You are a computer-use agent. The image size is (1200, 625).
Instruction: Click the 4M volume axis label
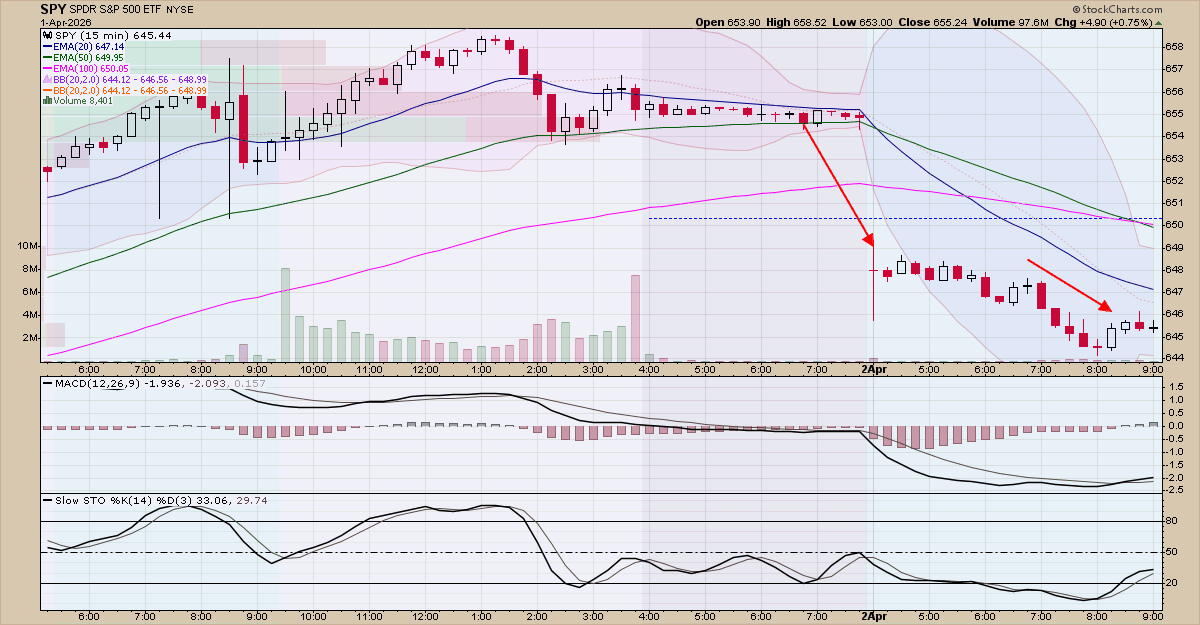pyautogui.click(x=30, y=315)
